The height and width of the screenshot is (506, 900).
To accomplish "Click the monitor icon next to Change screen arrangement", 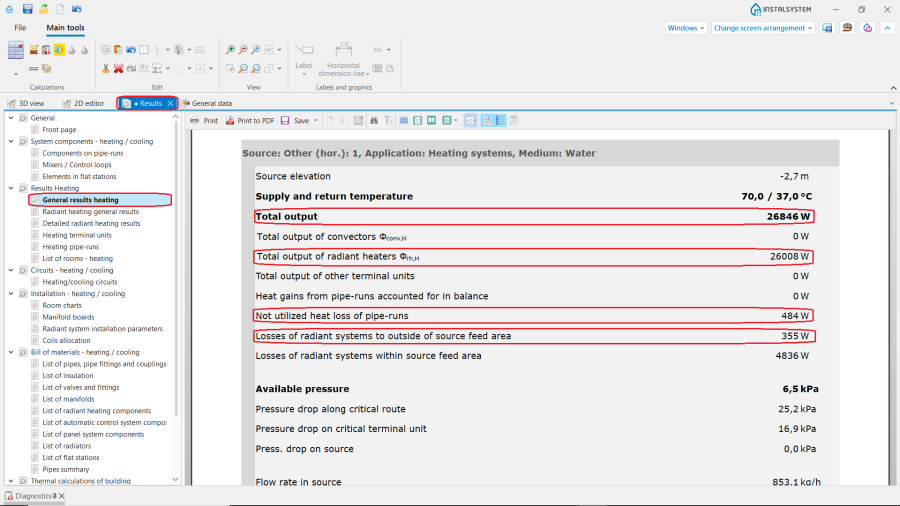I will tap(827, 28).
